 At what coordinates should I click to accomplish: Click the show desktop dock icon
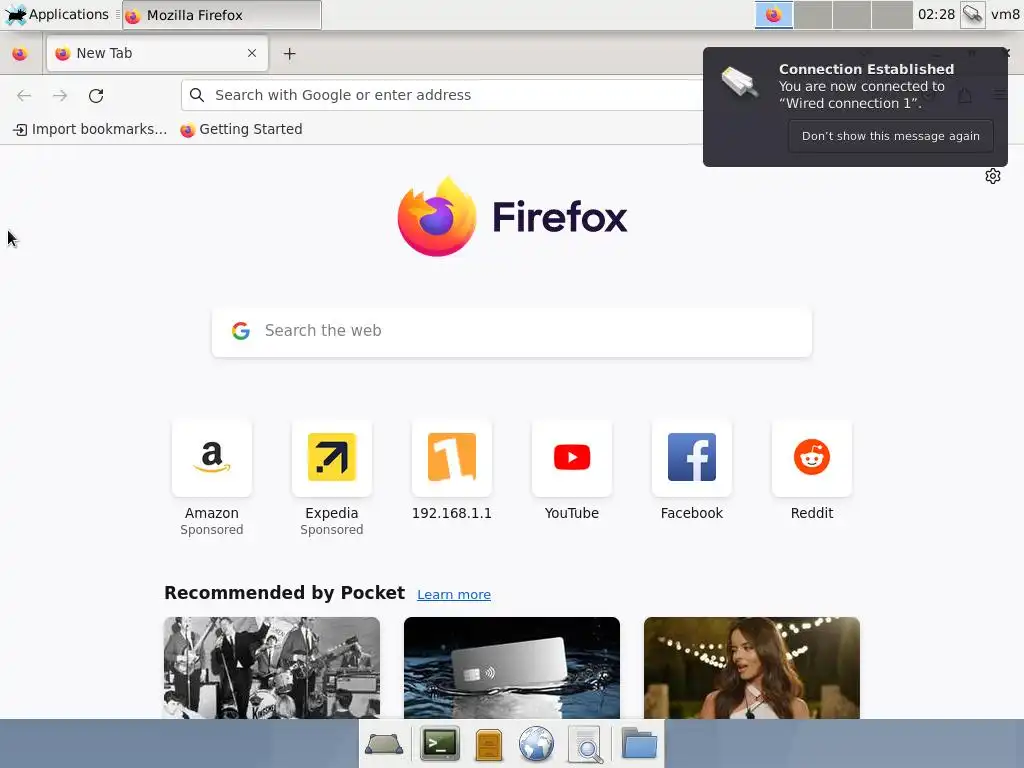click(384, 744)
